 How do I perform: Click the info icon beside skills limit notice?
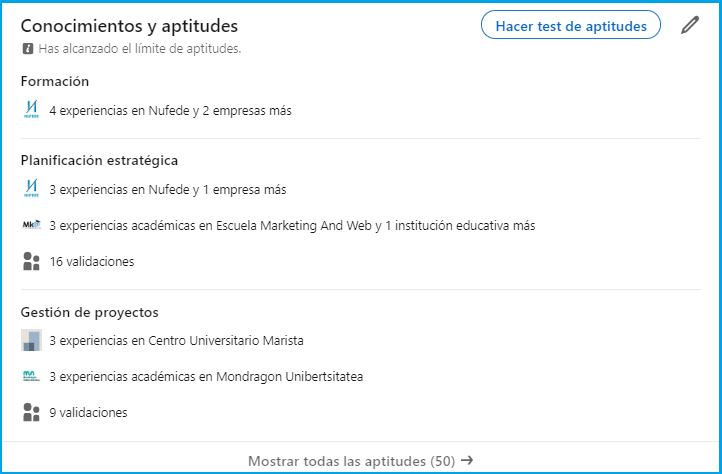[x=27, y=48]
